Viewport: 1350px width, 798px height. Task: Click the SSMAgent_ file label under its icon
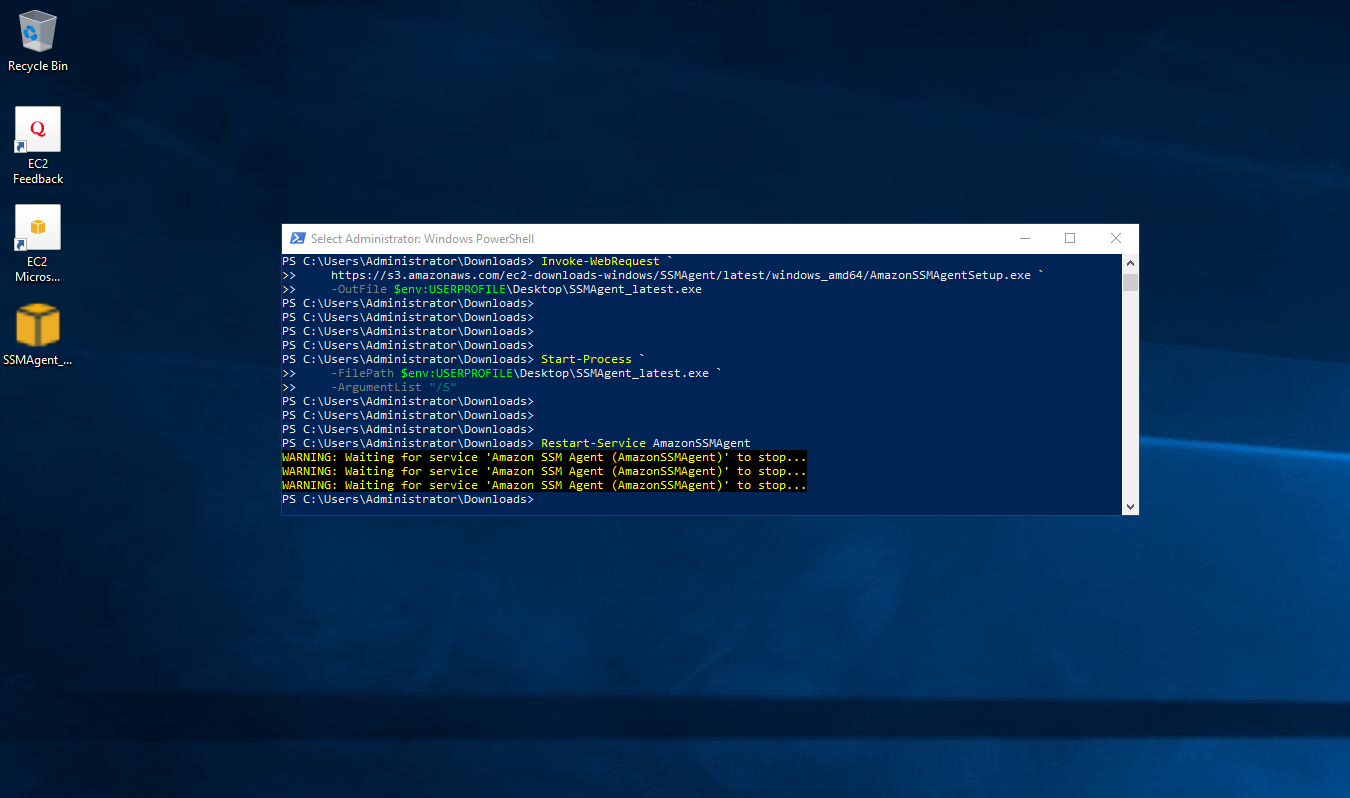(38, 360)
